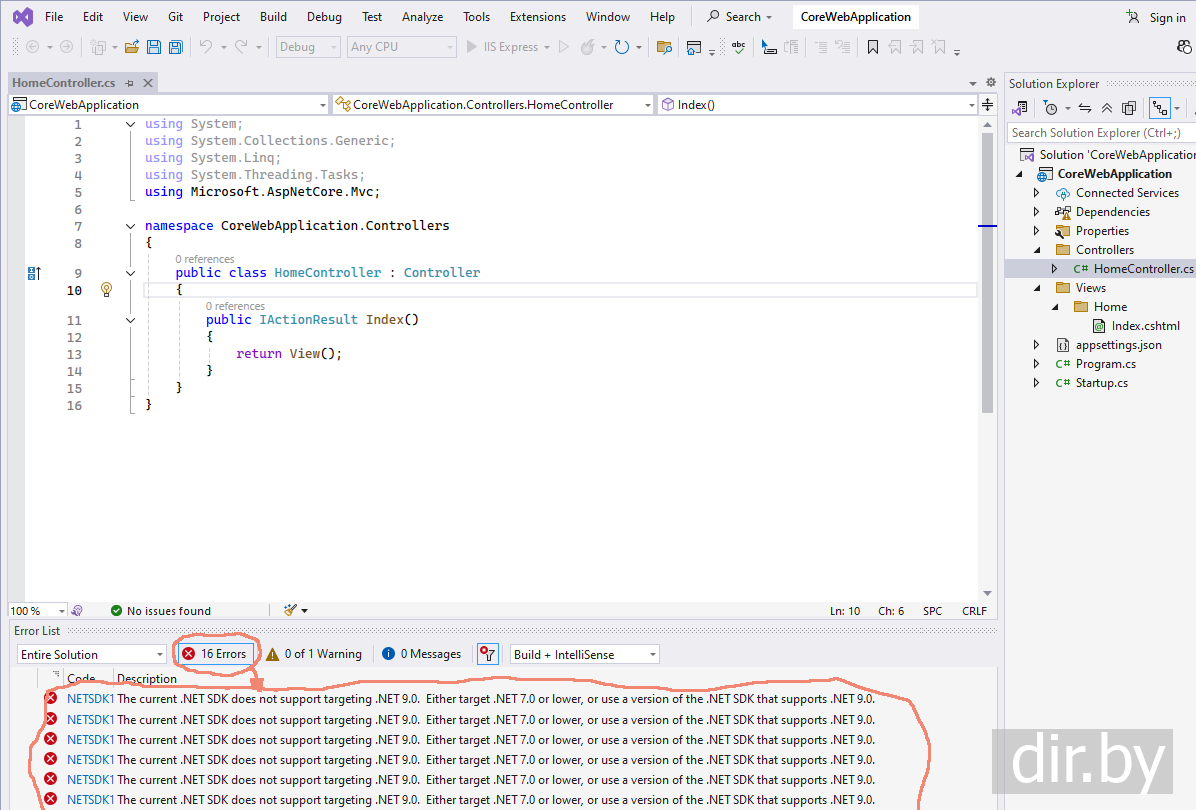Open the Extensions menu
1196x810 pixels.
pos(537,17)
